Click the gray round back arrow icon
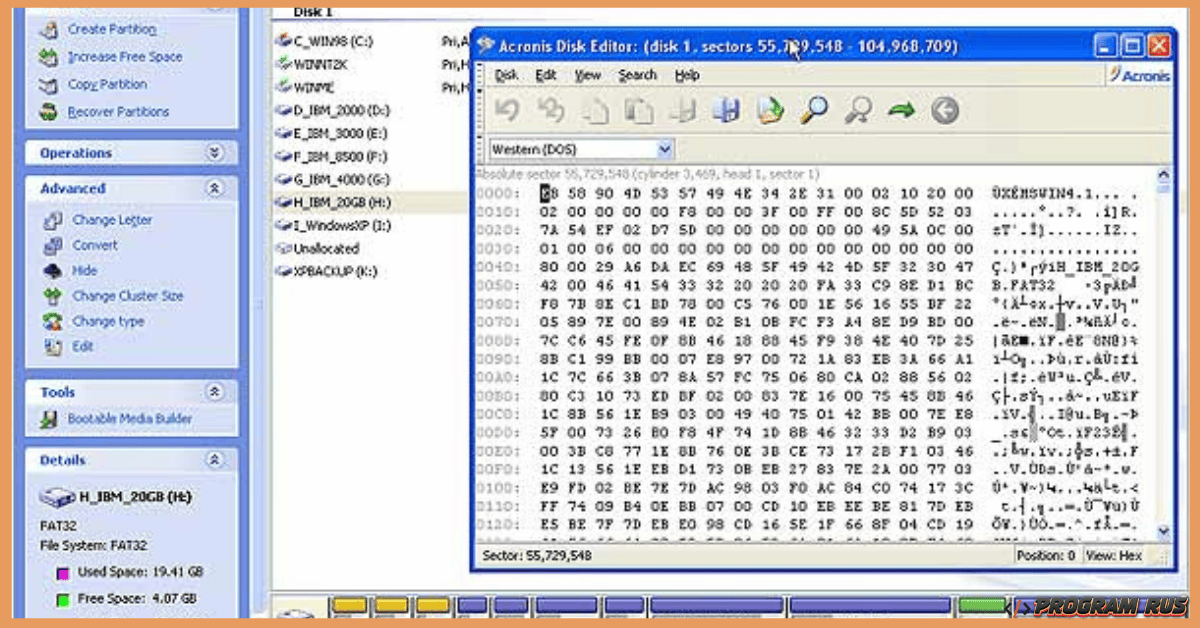Viewport: 1200px width, 628px height. tap(945, 110)
